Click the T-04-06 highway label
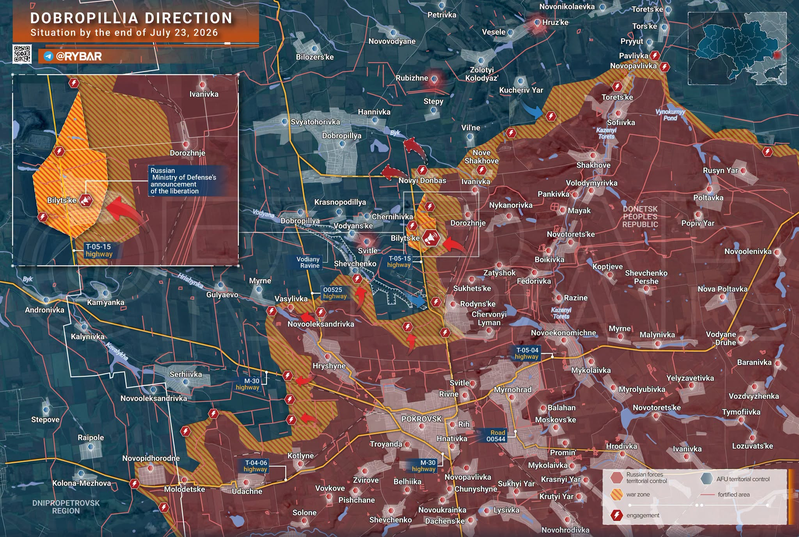The width and height of the screenshot is (799, 537). (x=255, y=466)
